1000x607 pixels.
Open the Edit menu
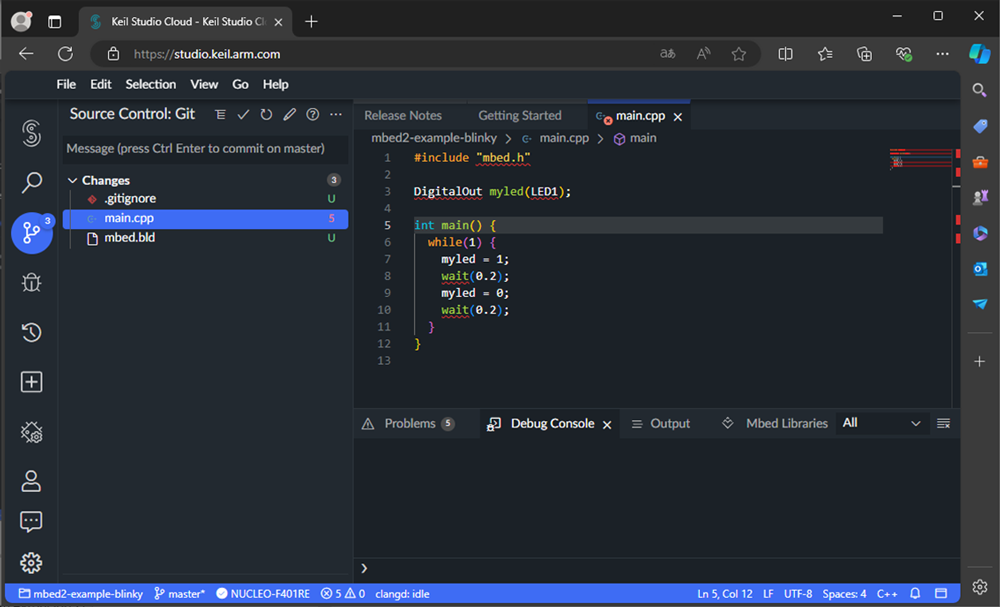(x=101, y=84)
